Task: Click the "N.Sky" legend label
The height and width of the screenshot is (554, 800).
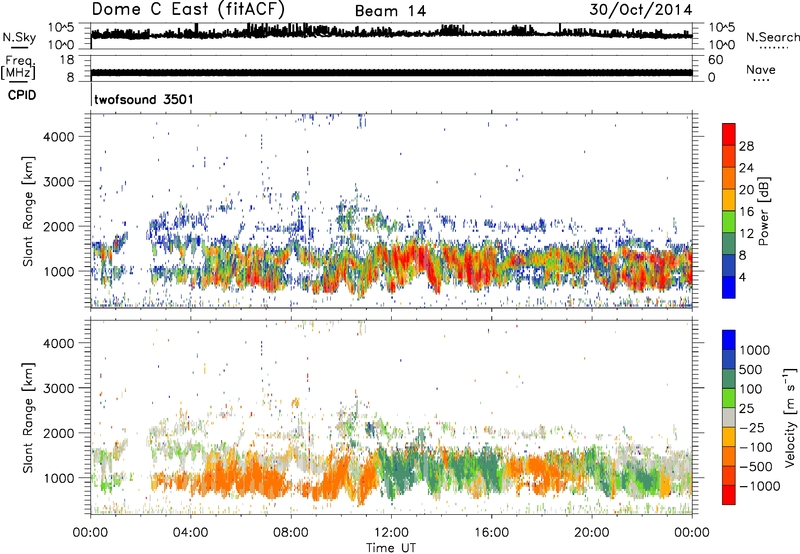Action: point(19,37)
